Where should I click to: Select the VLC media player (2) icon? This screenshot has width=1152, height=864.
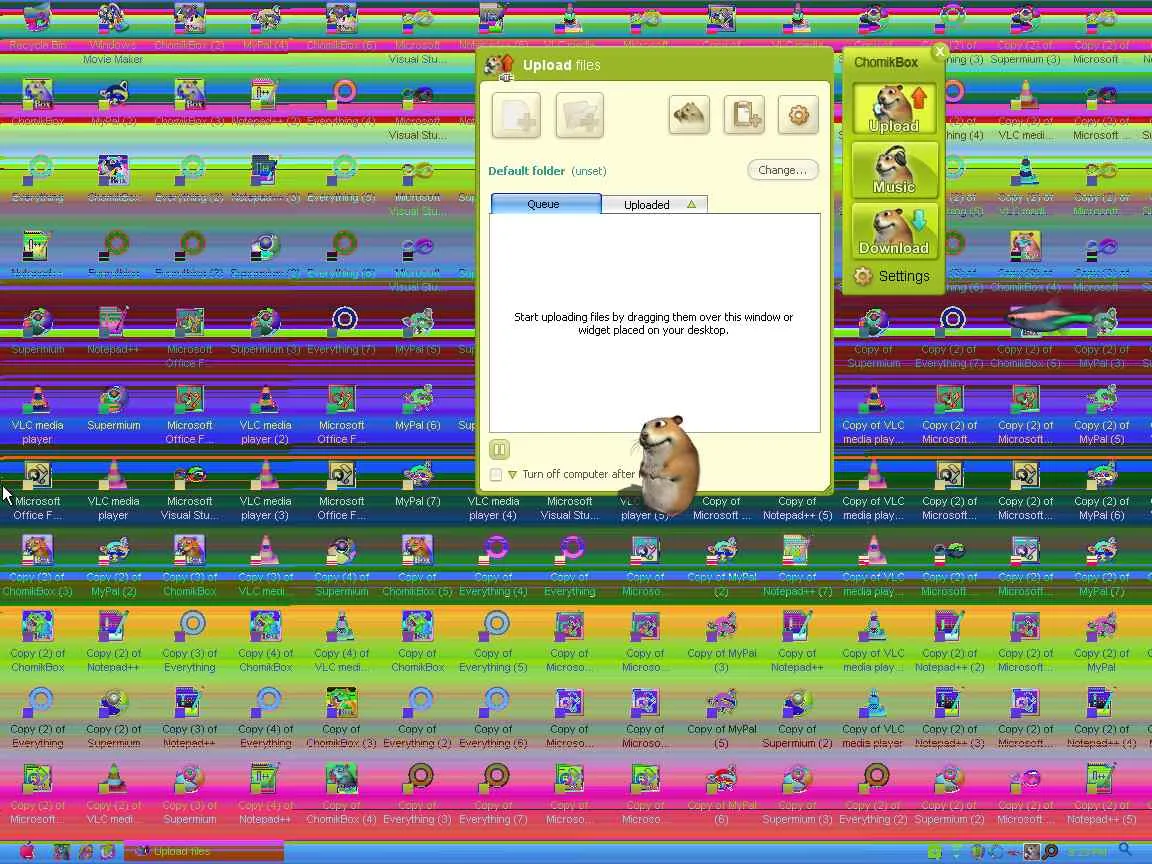(266, 415)
